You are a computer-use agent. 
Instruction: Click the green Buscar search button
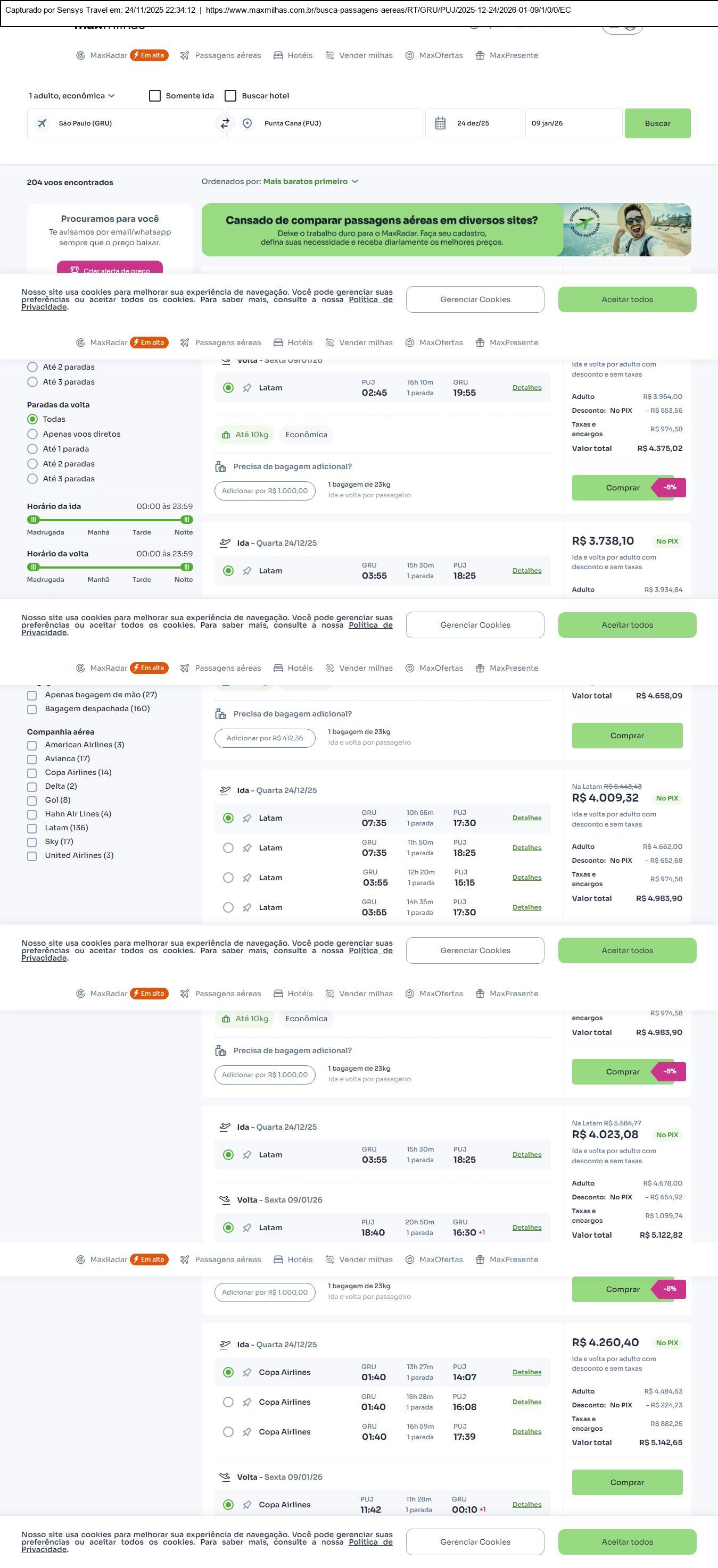[x=657, y=123]
